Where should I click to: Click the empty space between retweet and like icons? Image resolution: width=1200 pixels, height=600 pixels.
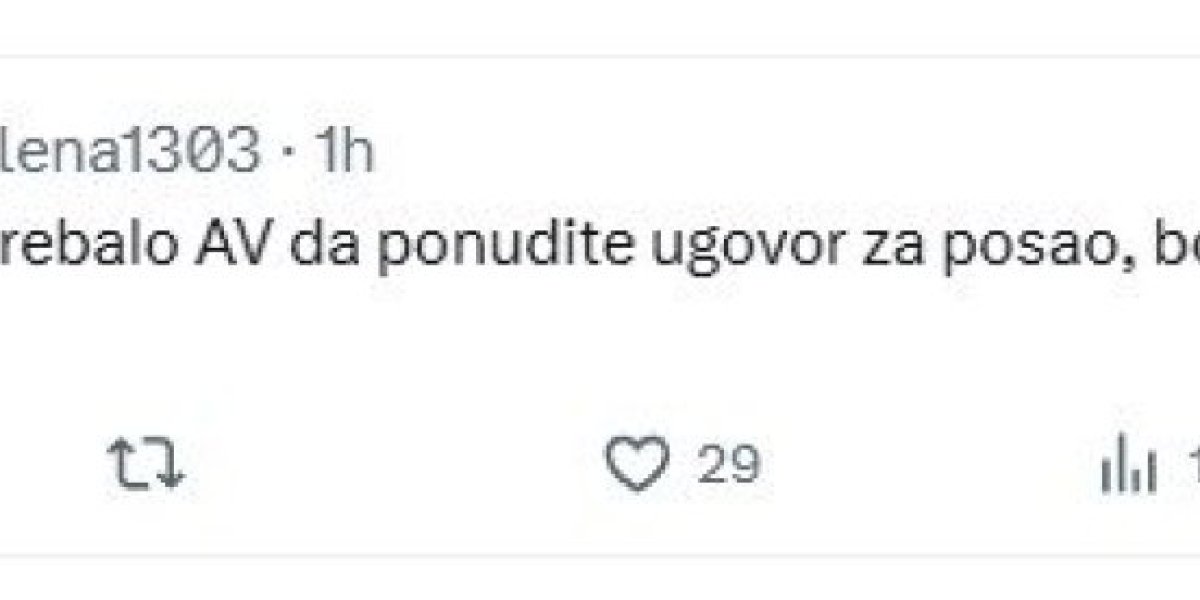(390, 466)
